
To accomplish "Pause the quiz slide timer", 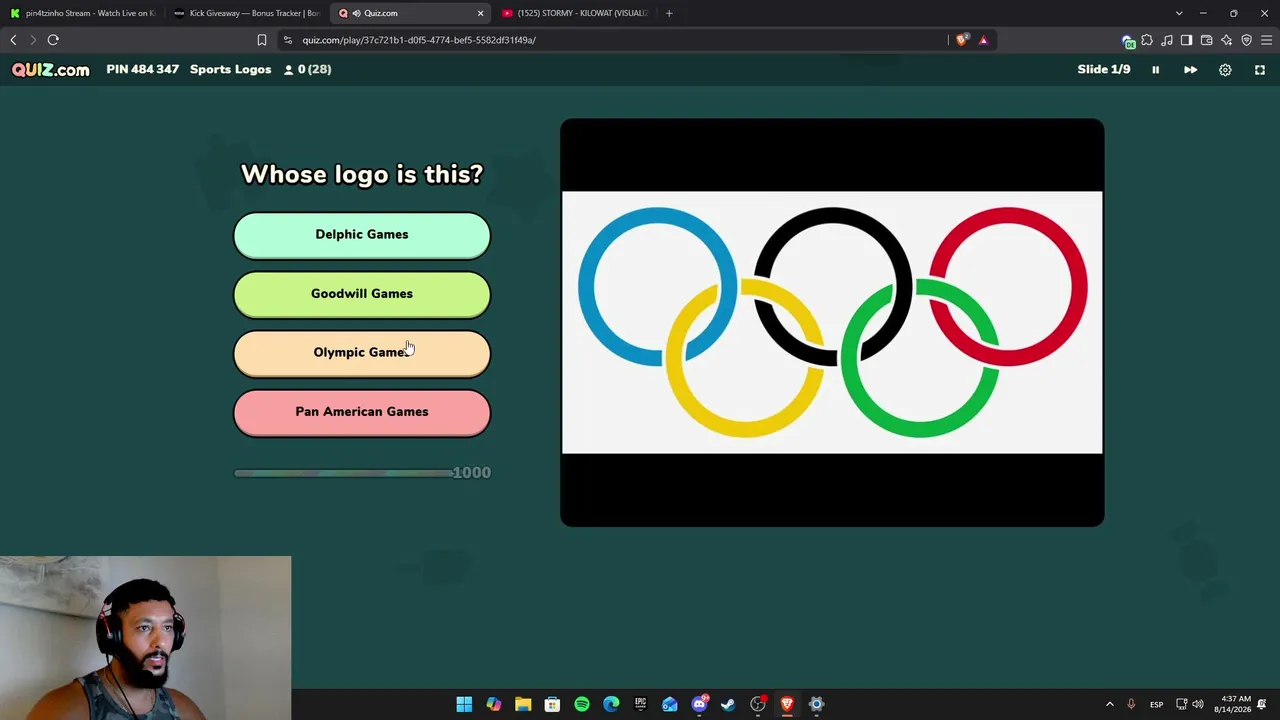I will tap(1155, 70).
